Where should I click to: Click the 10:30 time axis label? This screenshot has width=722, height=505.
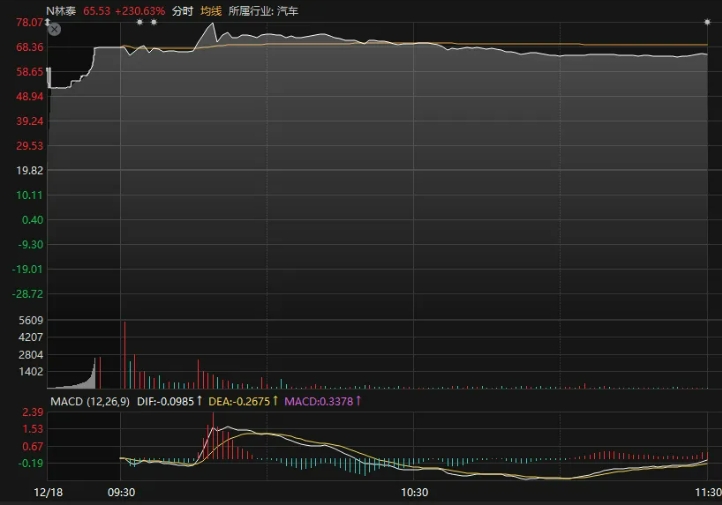[x=414, y=492]
